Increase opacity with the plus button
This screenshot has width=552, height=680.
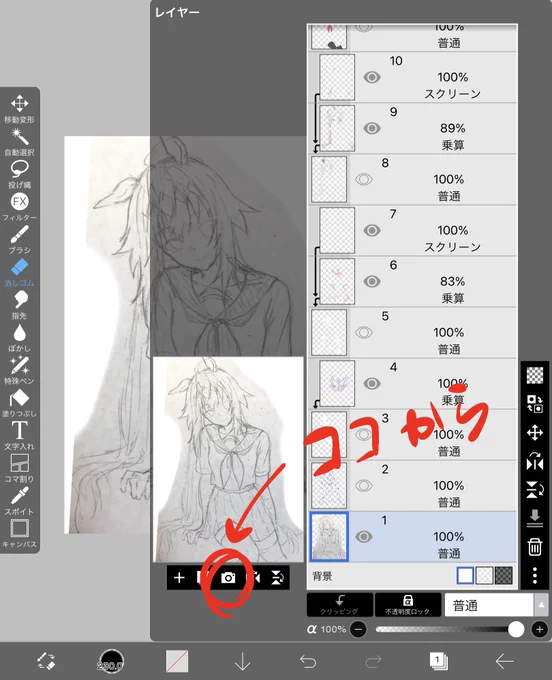[539, 629]
